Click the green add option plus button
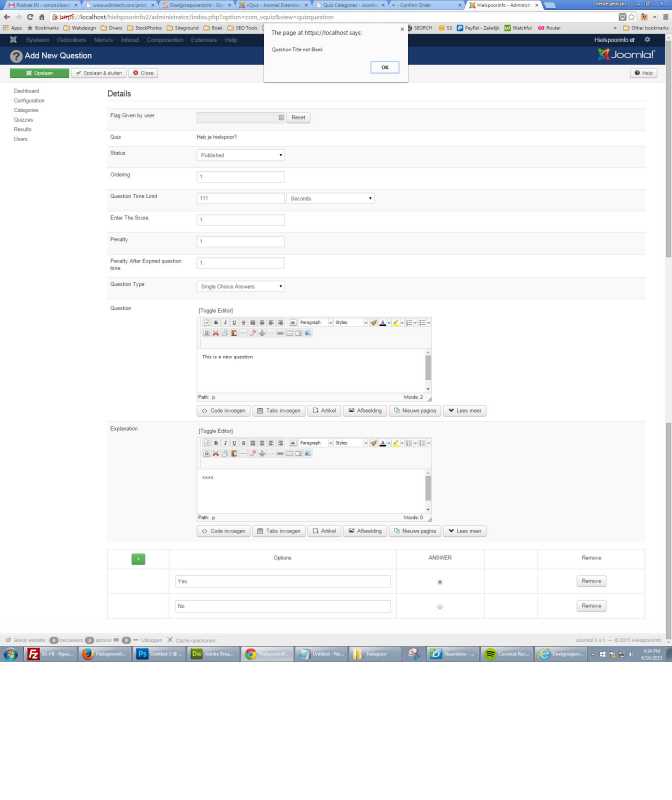The image size is (672, 800). point(138,558)
